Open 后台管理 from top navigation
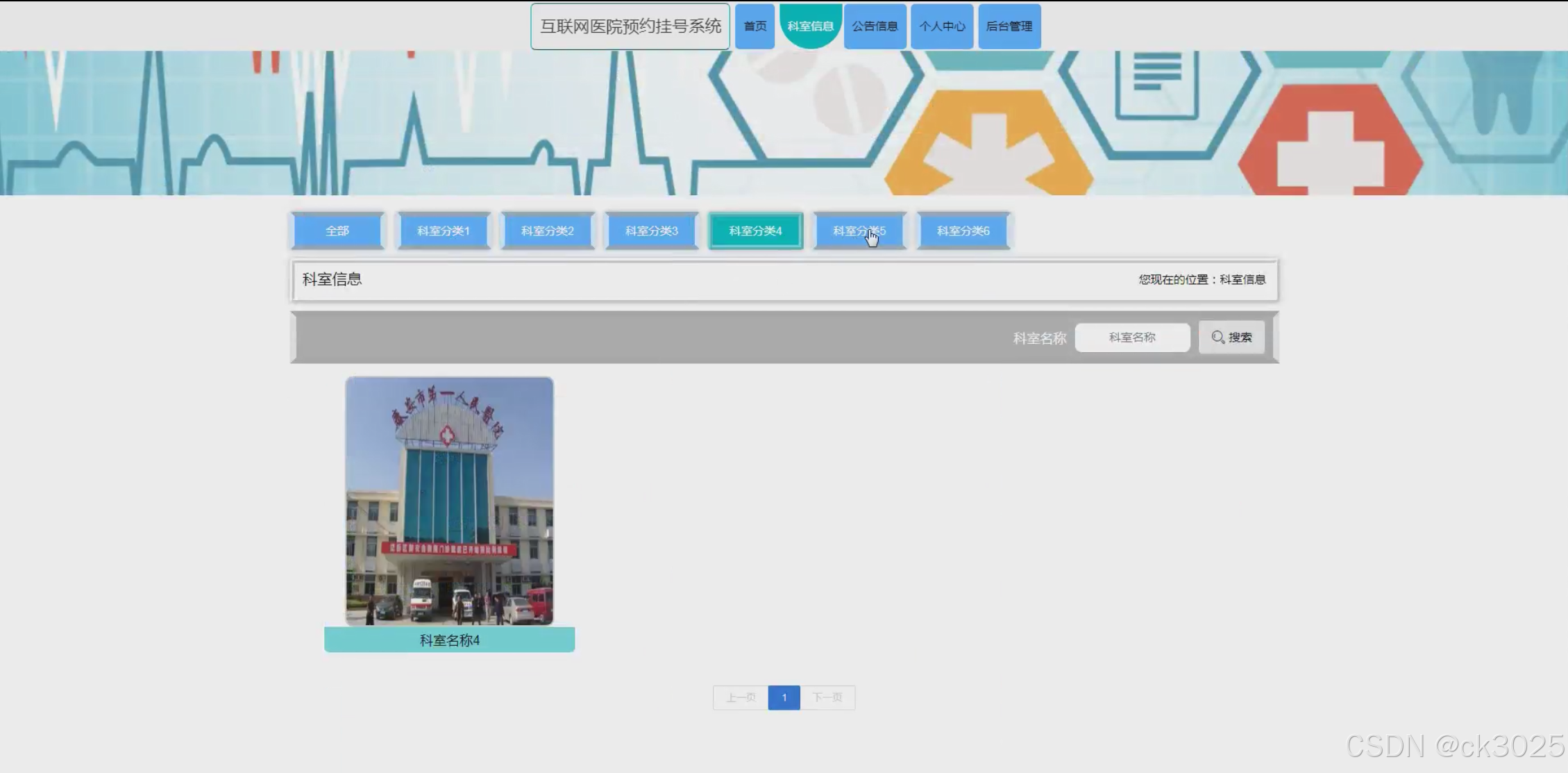This screenshot has height=773, width=1568. point(1009,26)
